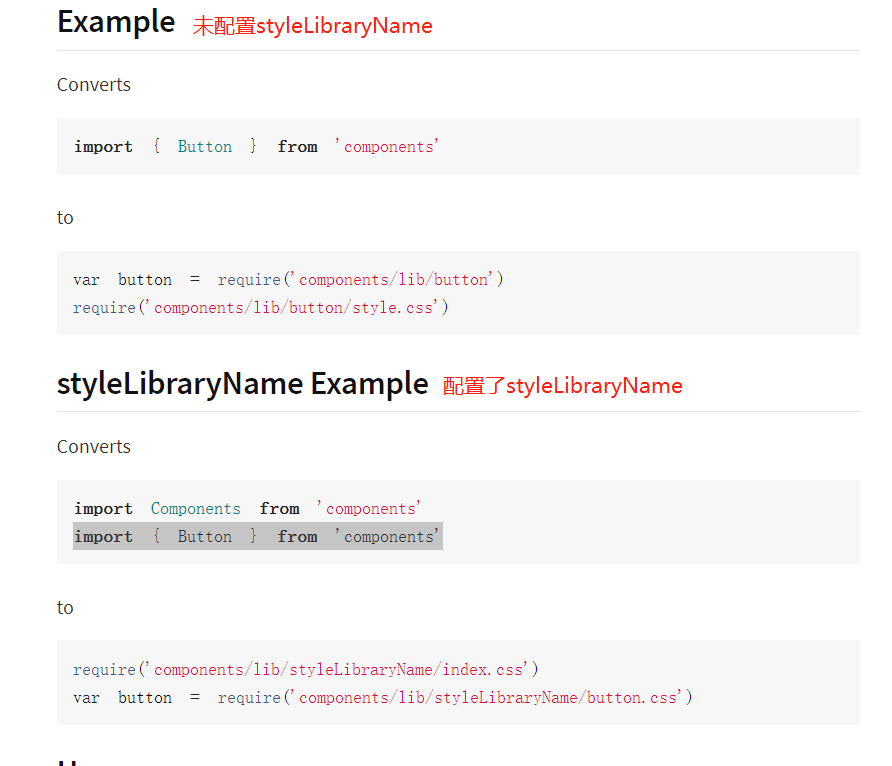Click the line var button = require('components/lib/button')
Screen dimensions: 892x766
pos(288,280)
